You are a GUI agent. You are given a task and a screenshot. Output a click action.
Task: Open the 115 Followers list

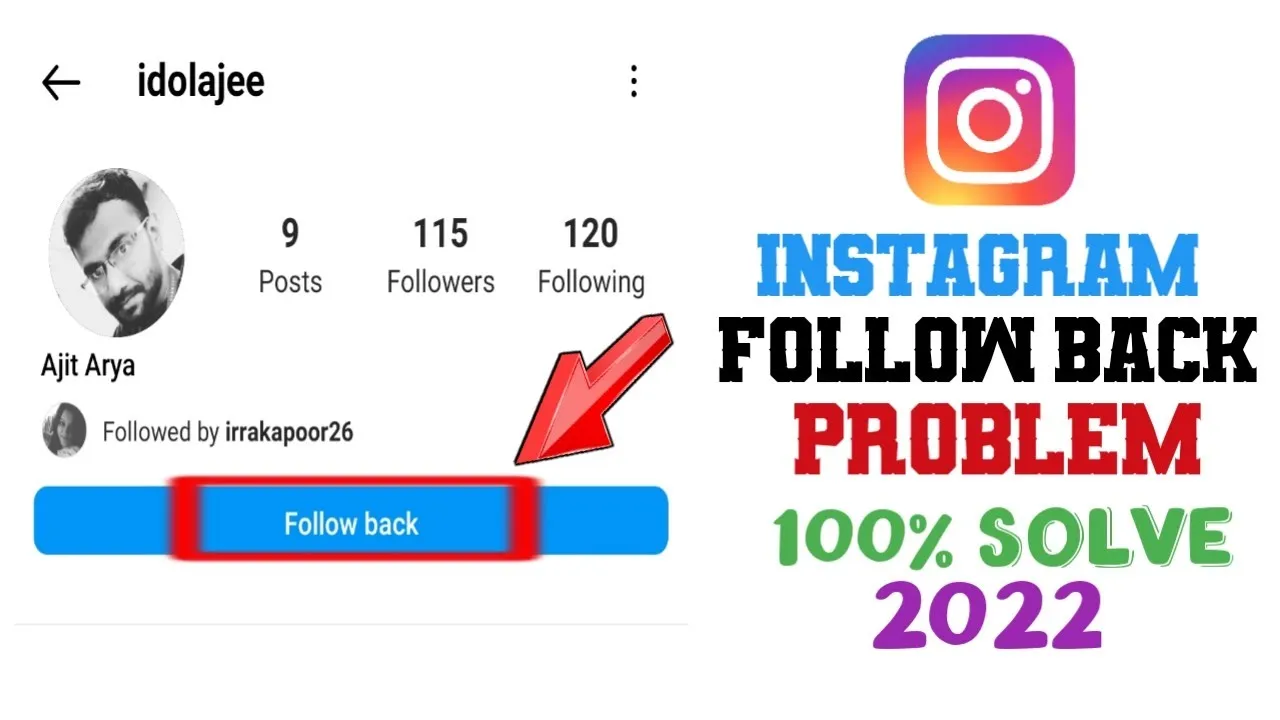(441, 257)
